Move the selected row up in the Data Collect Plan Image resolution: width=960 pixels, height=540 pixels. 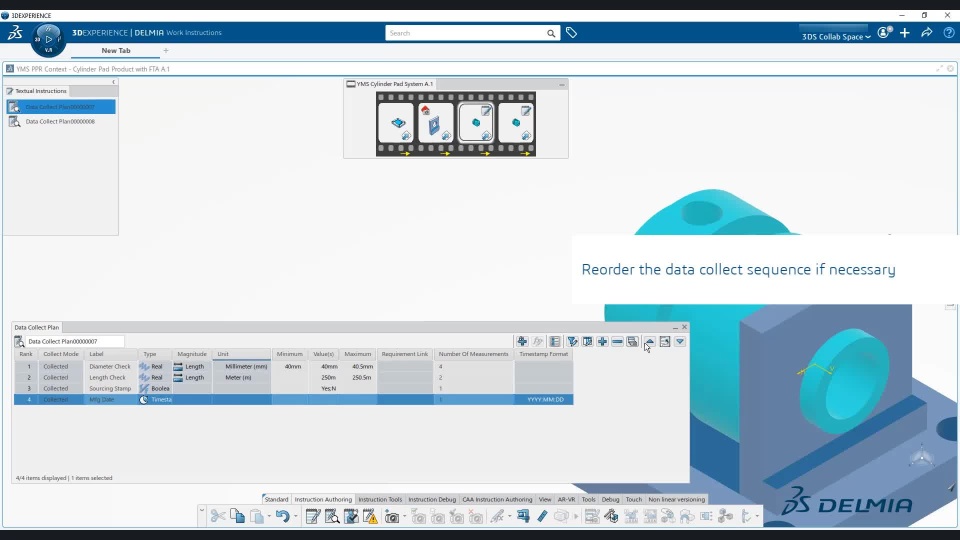(650, 342)
